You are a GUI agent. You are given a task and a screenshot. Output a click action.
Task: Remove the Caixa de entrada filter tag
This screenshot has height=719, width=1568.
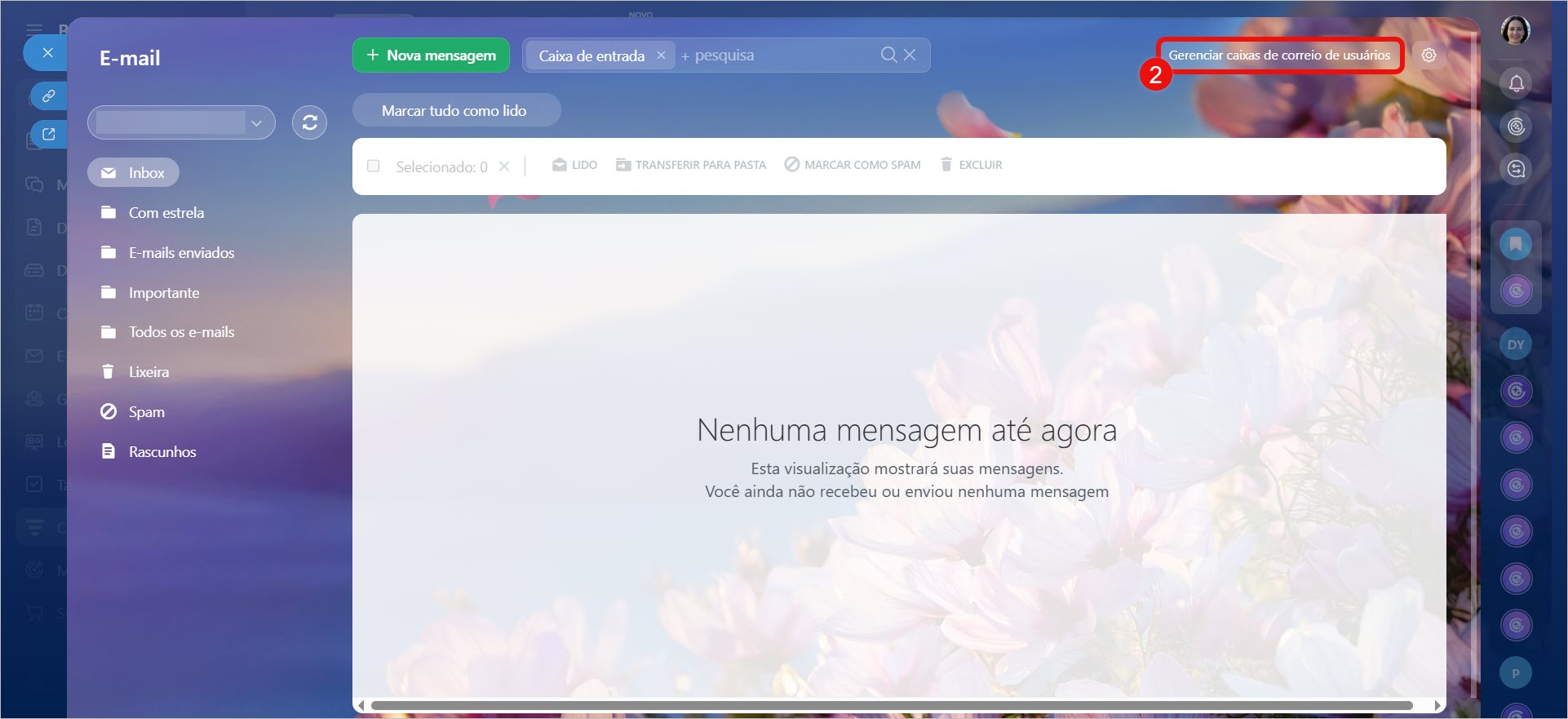point(661,55)
